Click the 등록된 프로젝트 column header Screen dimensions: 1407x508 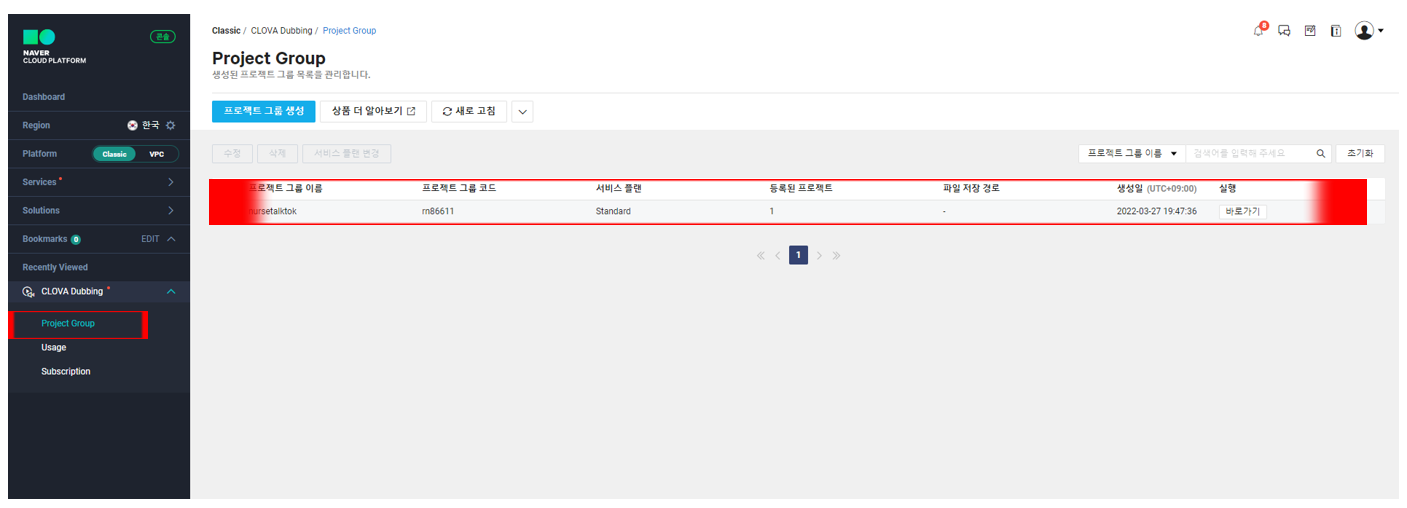pyautogui.click(x=801, y=188)
